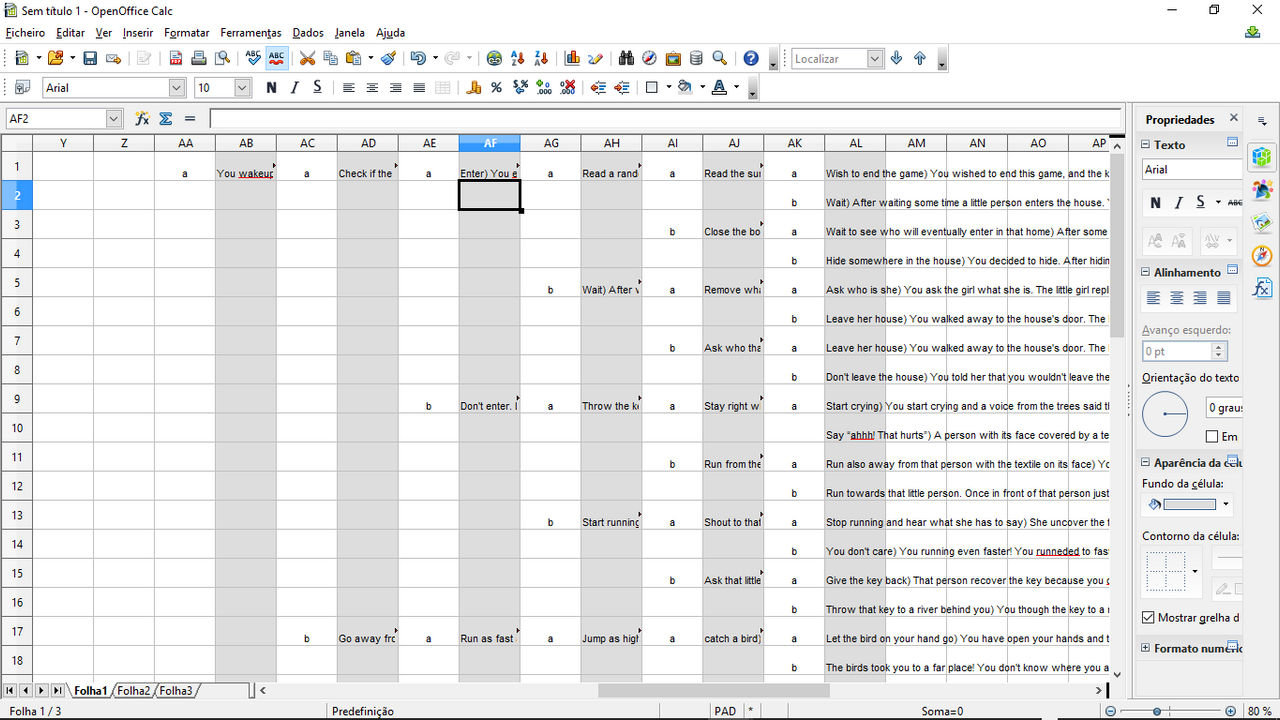
Task: Decrease indent in formatting toolbar
Action: [x=598, y=88]
